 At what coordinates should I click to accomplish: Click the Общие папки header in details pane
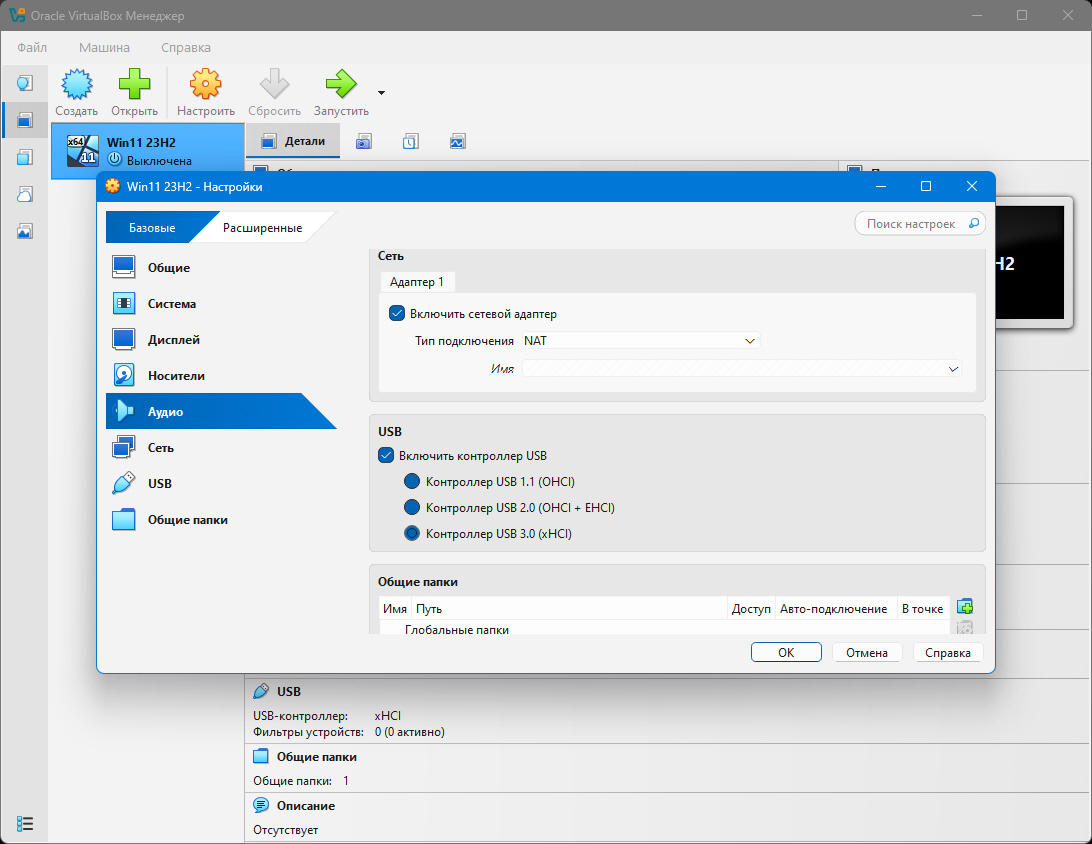click(x=316, y=756)
